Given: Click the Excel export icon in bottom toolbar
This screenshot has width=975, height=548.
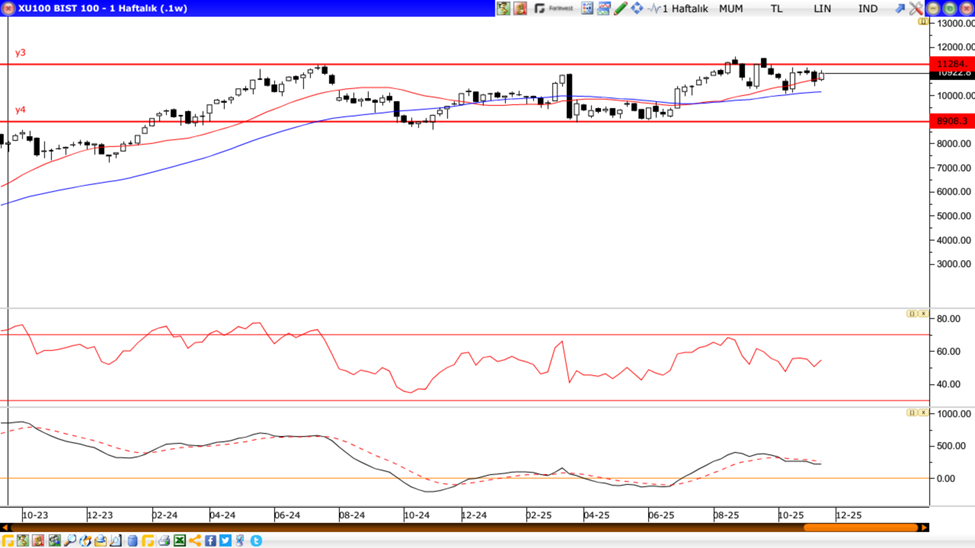Looking at the screenshot, I should click(x=180, y=541).
